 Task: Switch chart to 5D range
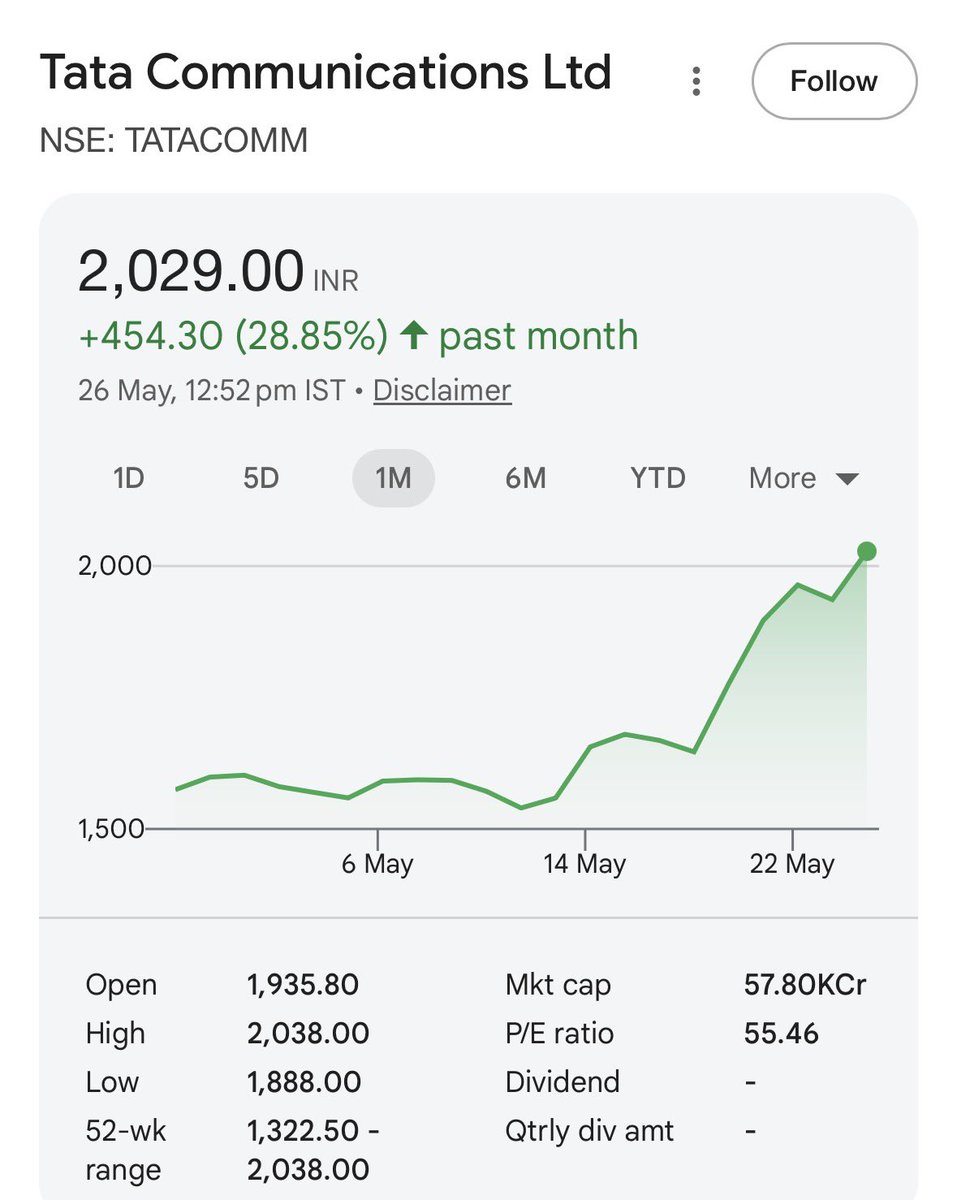tap(261, 478)
